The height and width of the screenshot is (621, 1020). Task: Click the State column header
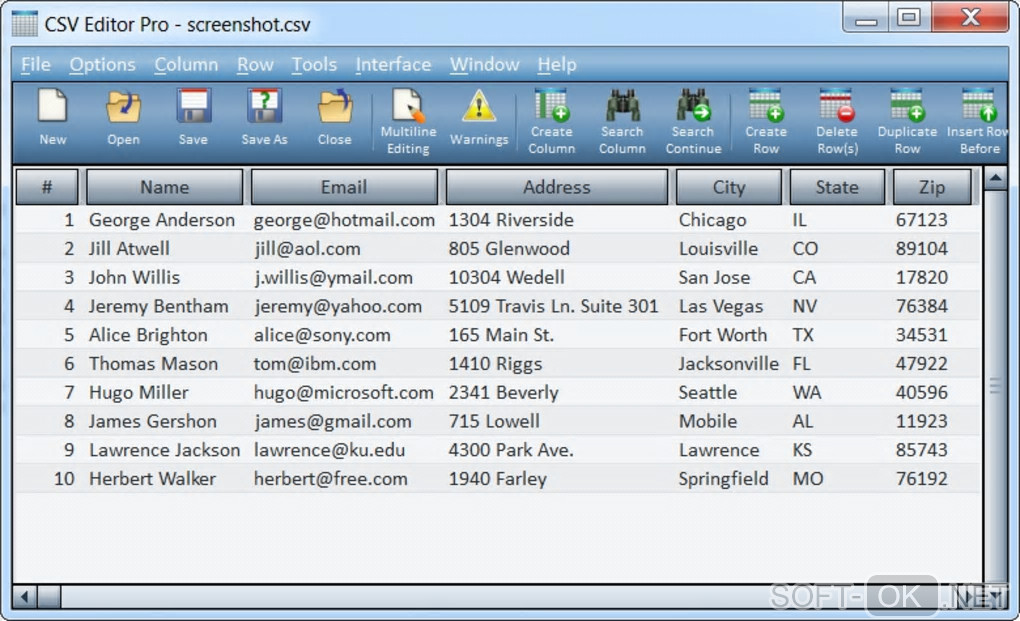(837, 187)
